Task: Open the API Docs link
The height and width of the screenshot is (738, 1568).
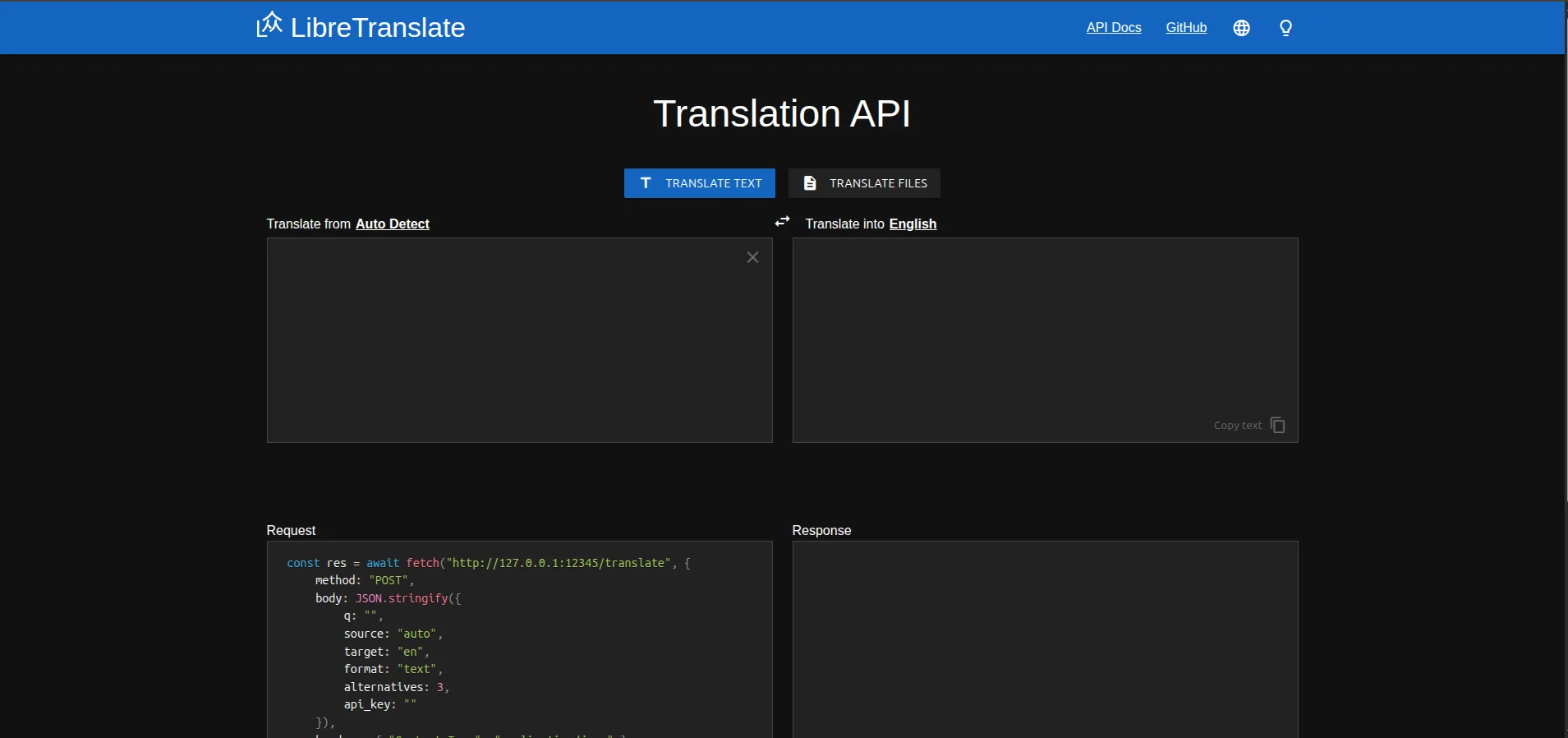Action: pyautogui.click(x=1114, y=27)
